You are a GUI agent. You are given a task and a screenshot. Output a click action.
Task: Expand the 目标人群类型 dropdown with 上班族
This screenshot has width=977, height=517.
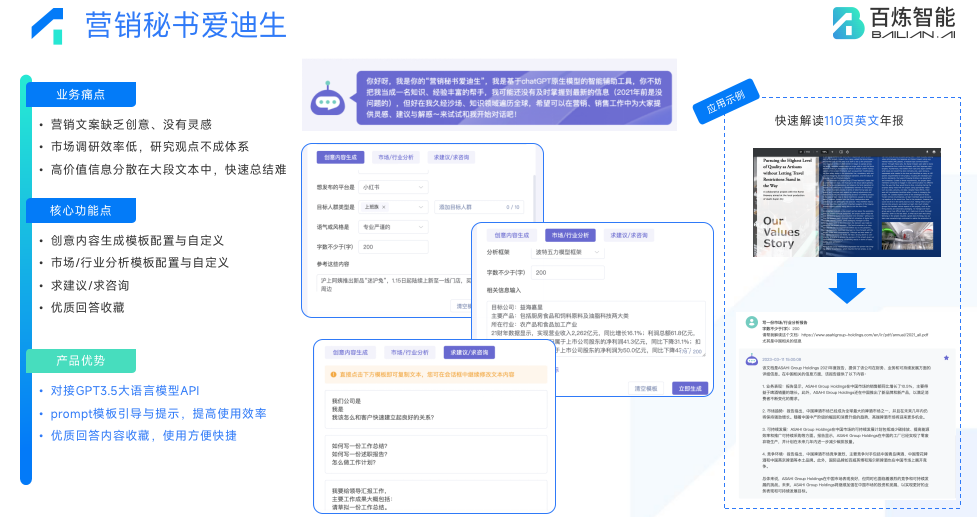point(393,207)
